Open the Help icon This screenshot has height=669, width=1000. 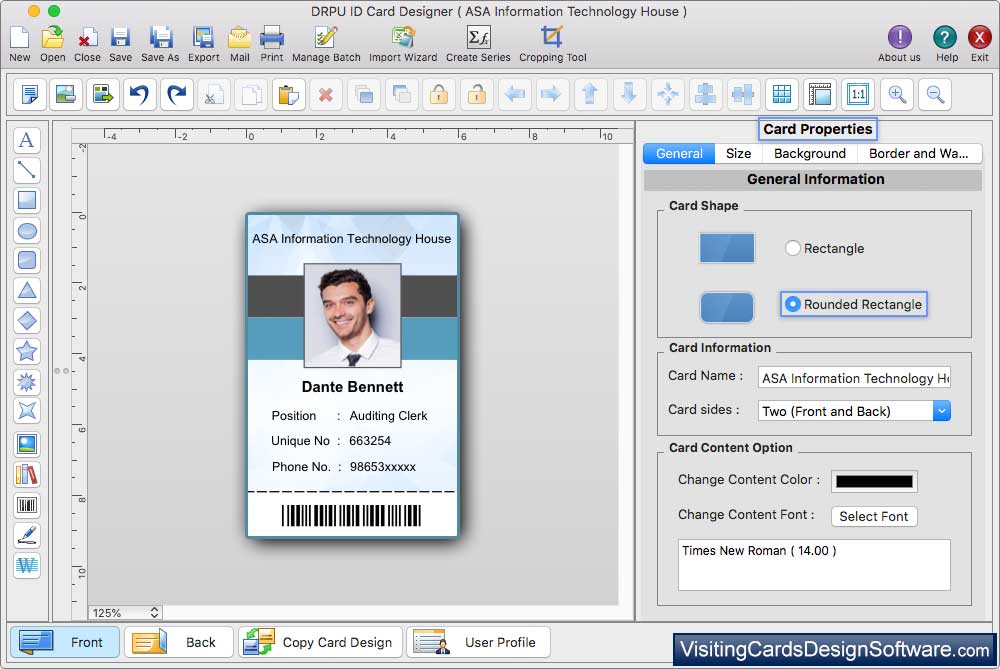point(946,43)
